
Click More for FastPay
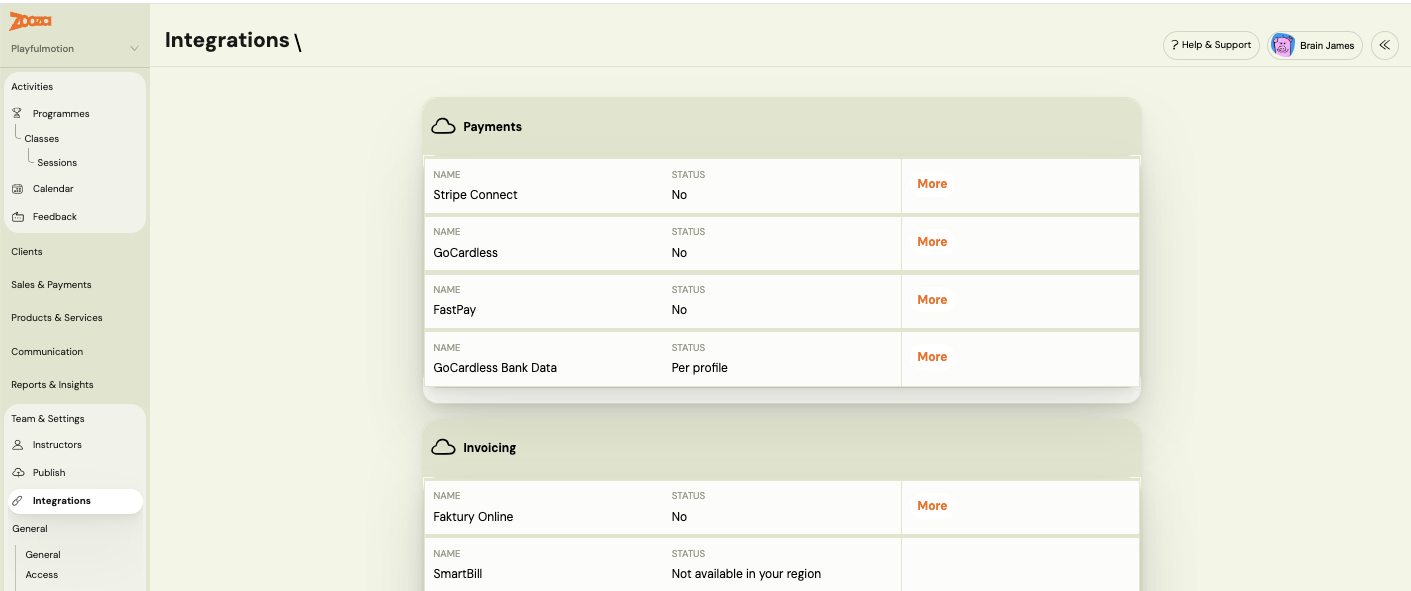pyautogui.click(x=932, y=300)
